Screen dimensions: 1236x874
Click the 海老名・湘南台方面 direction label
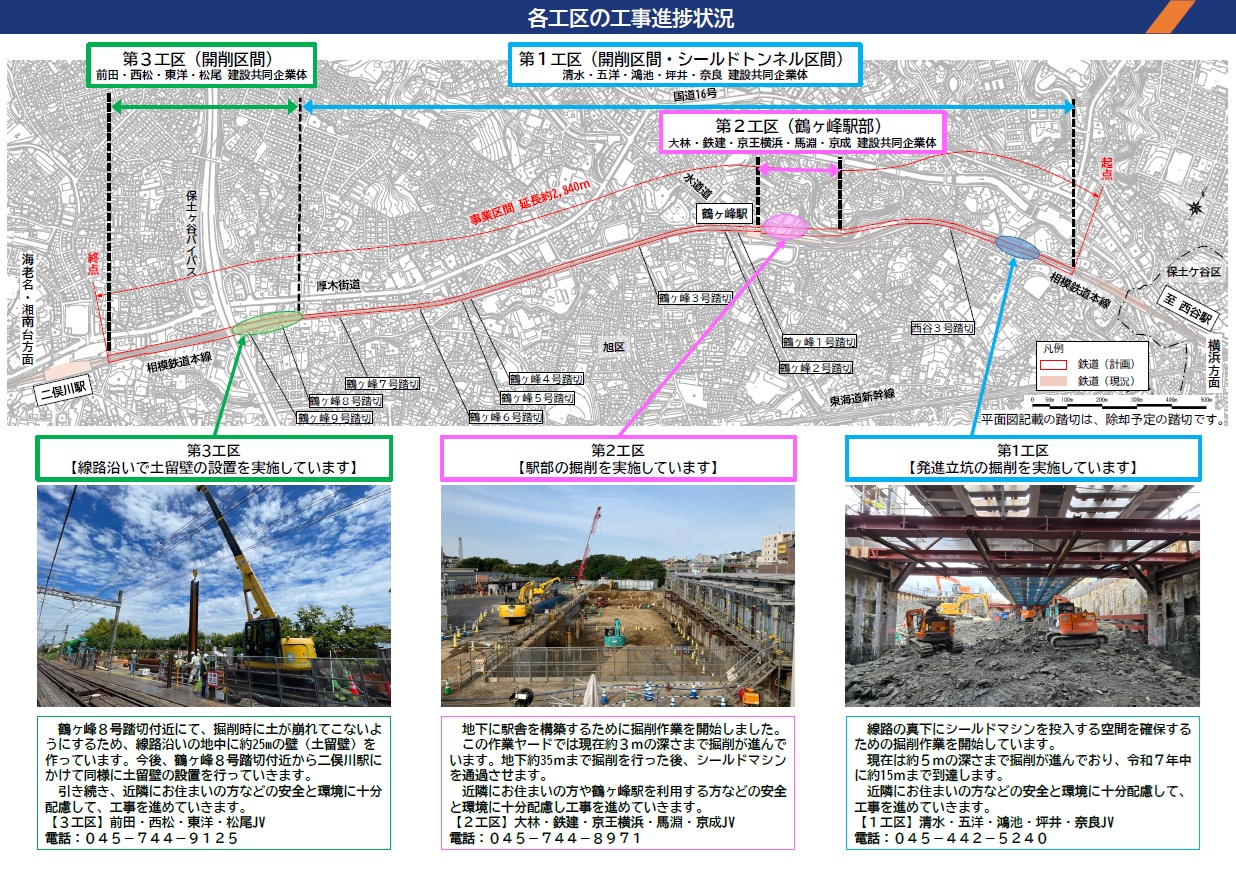[28, 309]
